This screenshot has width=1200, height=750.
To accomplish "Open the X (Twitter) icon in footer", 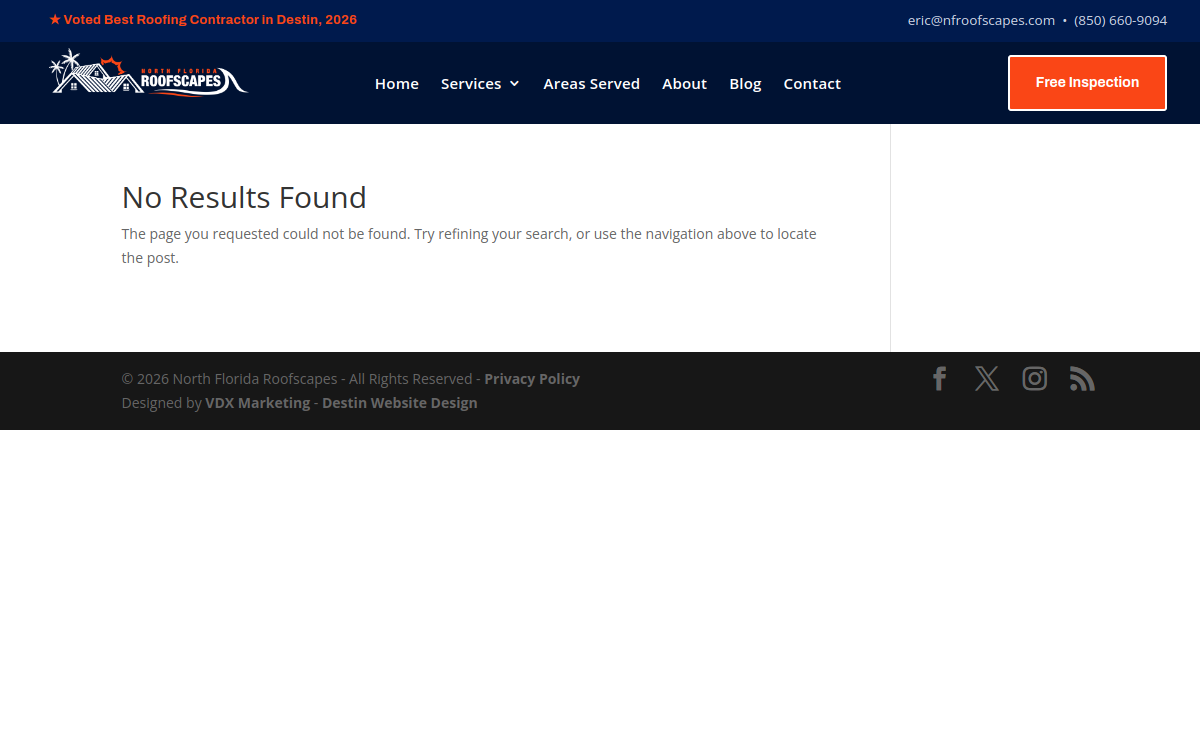I will coord(987,379).
